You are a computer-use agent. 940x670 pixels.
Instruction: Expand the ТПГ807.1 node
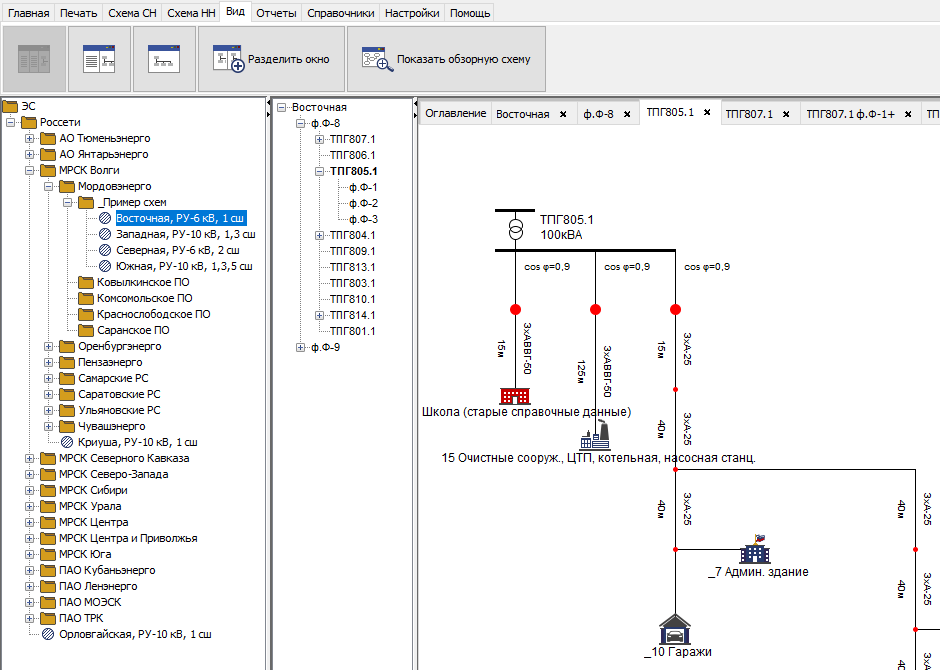[320, 140]
